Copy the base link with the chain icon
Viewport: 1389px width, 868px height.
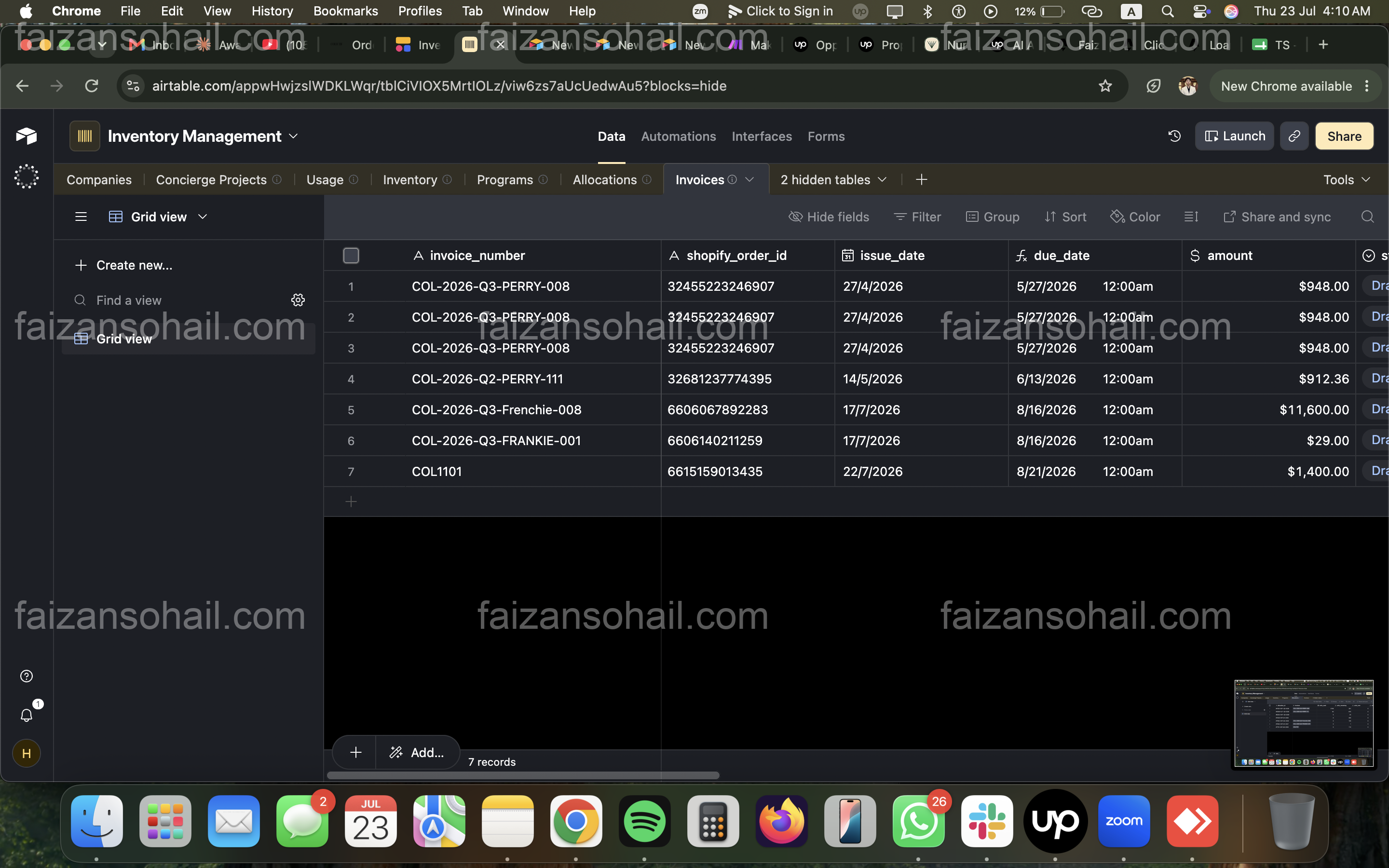click(x=1294, y=136)
